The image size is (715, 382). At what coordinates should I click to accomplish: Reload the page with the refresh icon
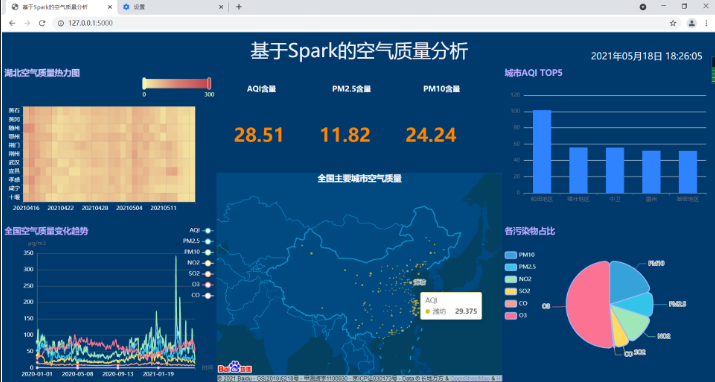(42, 23)
